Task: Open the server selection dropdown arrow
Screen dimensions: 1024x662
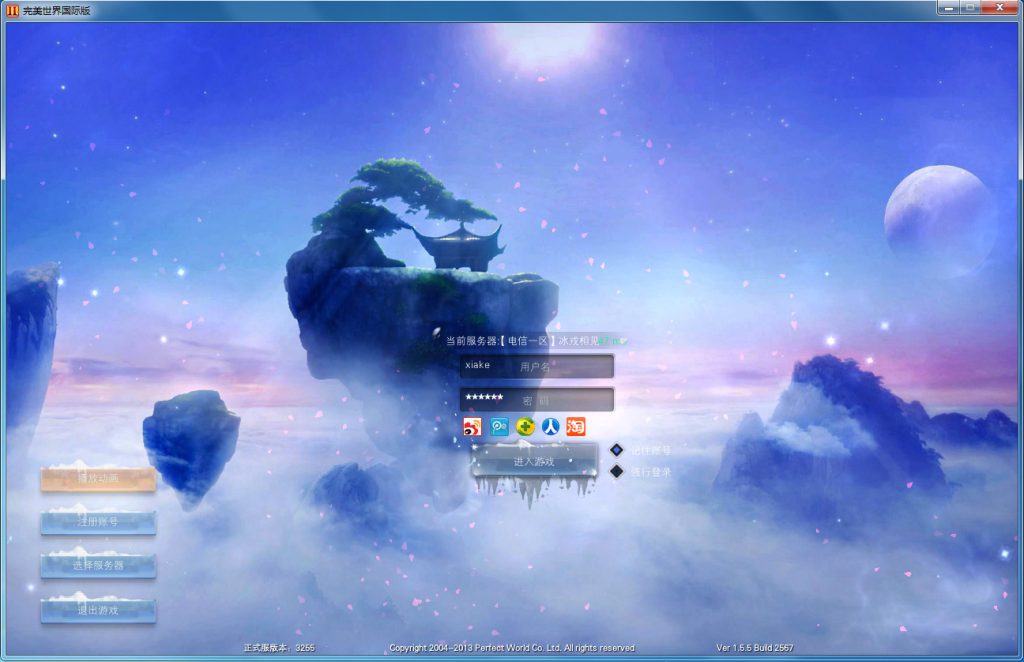Action: 624,339
